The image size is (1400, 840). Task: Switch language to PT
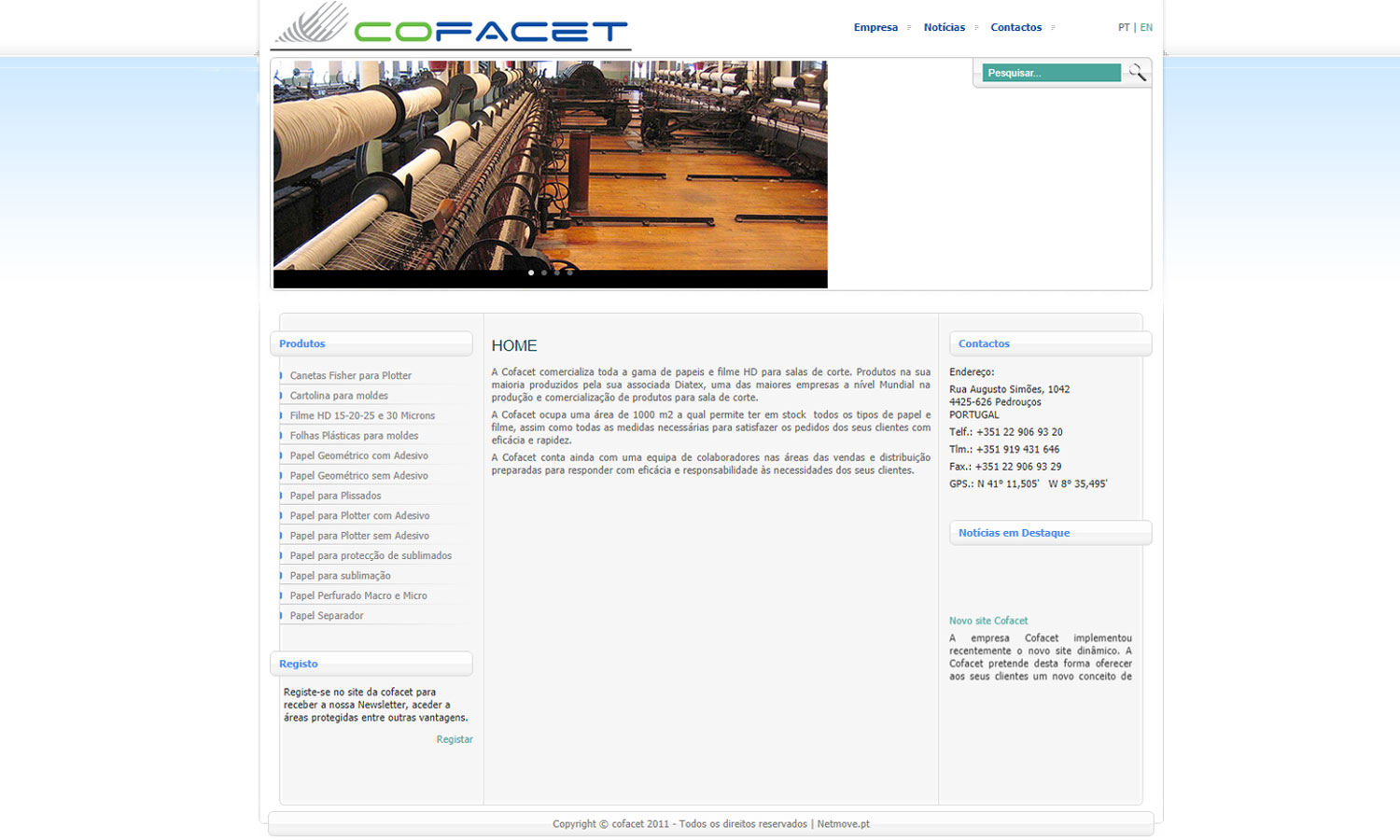[x=1124, y=28]
